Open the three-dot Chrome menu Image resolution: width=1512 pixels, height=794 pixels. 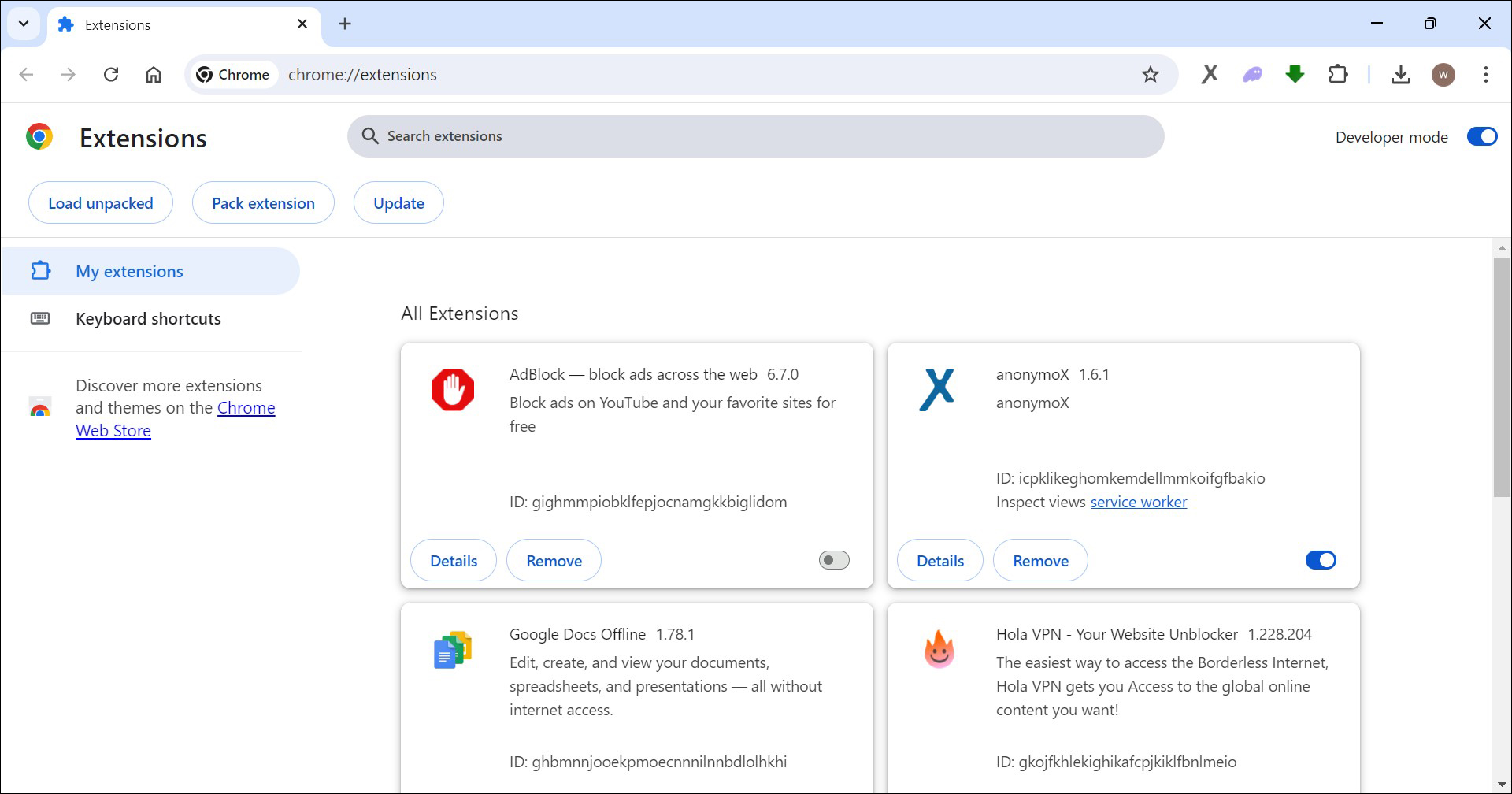click(1486, 74)
